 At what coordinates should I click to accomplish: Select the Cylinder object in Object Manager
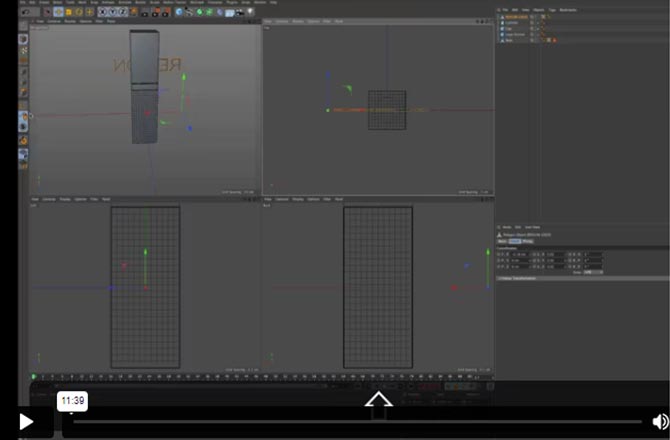point(511,22)
